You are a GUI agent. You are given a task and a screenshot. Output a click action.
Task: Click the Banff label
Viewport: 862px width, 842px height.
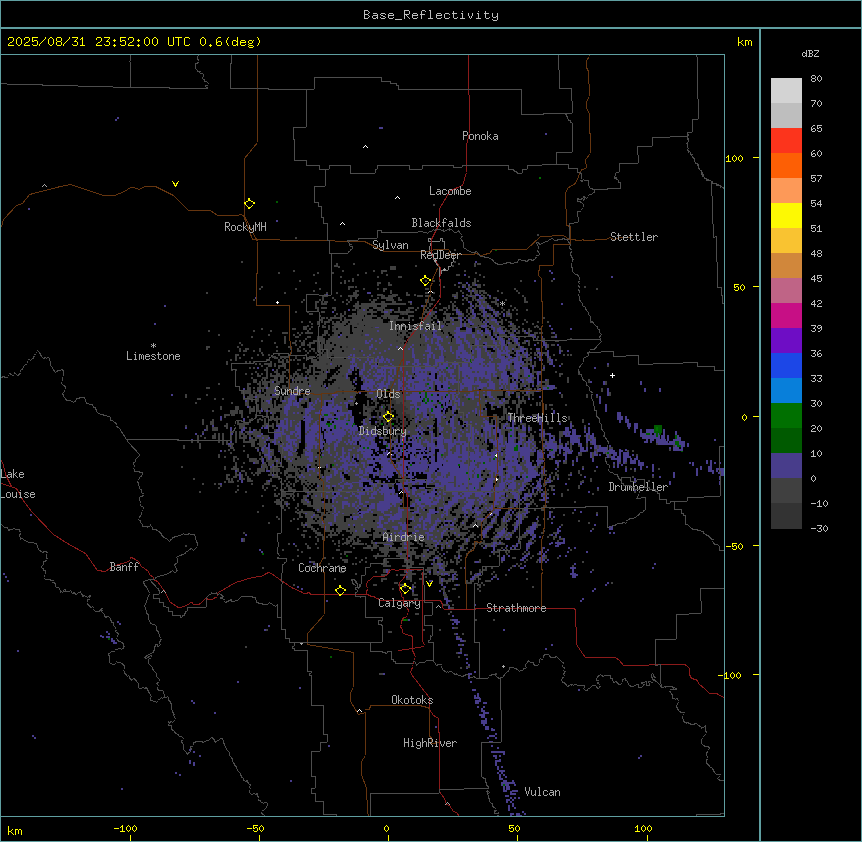point(124,567)
